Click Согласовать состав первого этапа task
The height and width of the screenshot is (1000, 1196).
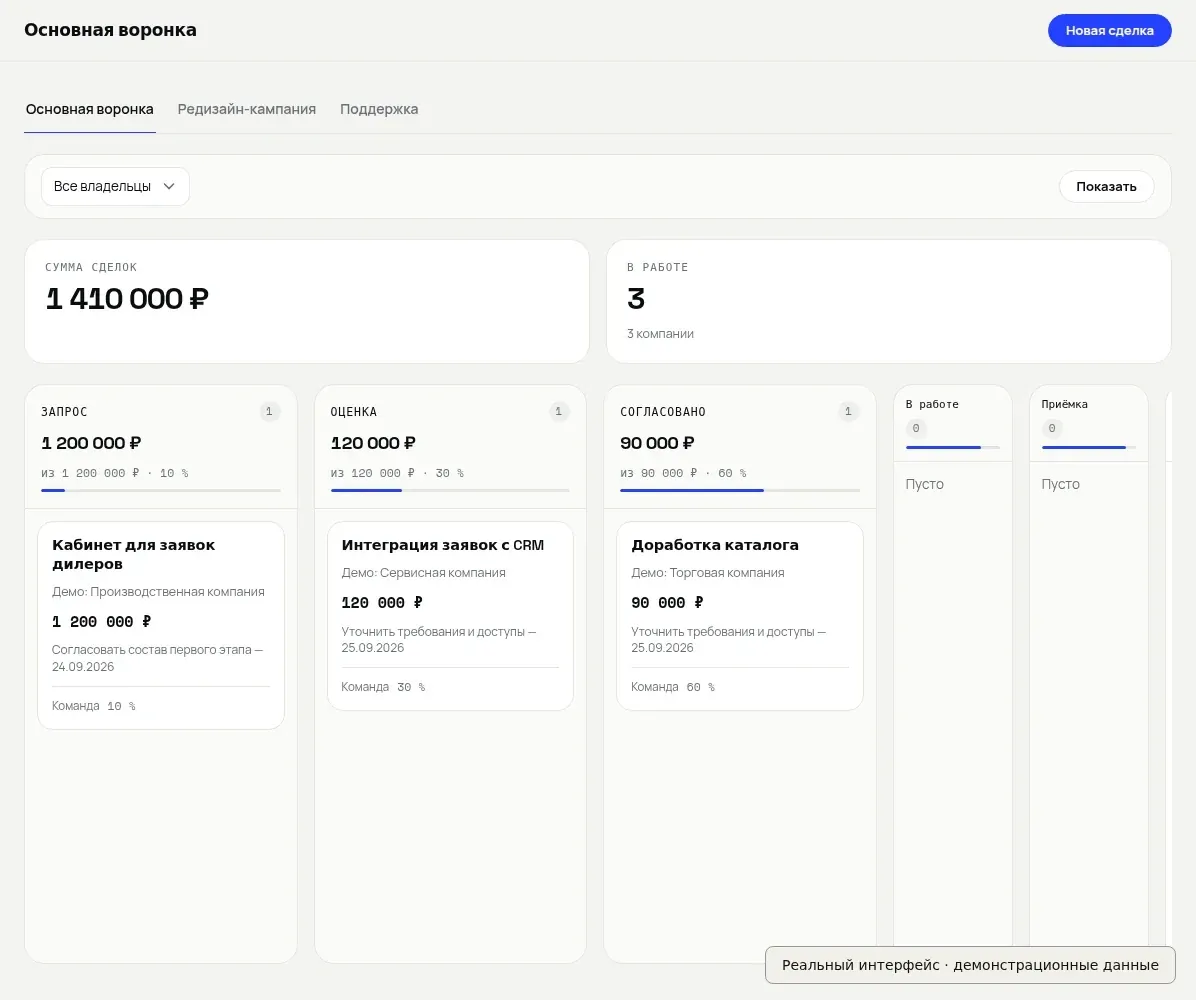pyautogui.click(x=157, y=658)
